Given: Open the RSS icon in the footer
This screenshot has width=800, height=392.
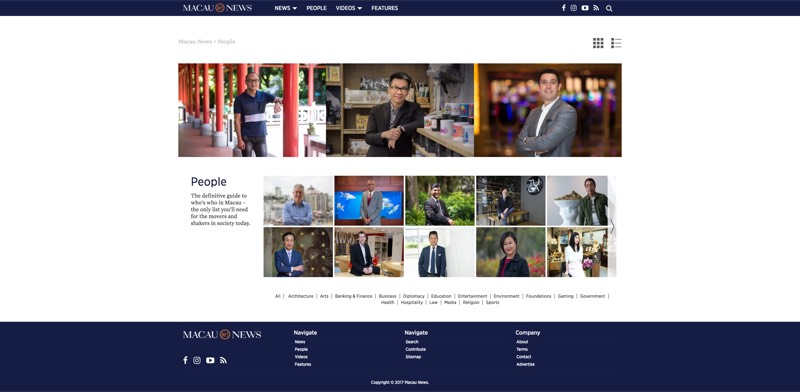Looking at the screenshot, I should click(x=223, y=360).
